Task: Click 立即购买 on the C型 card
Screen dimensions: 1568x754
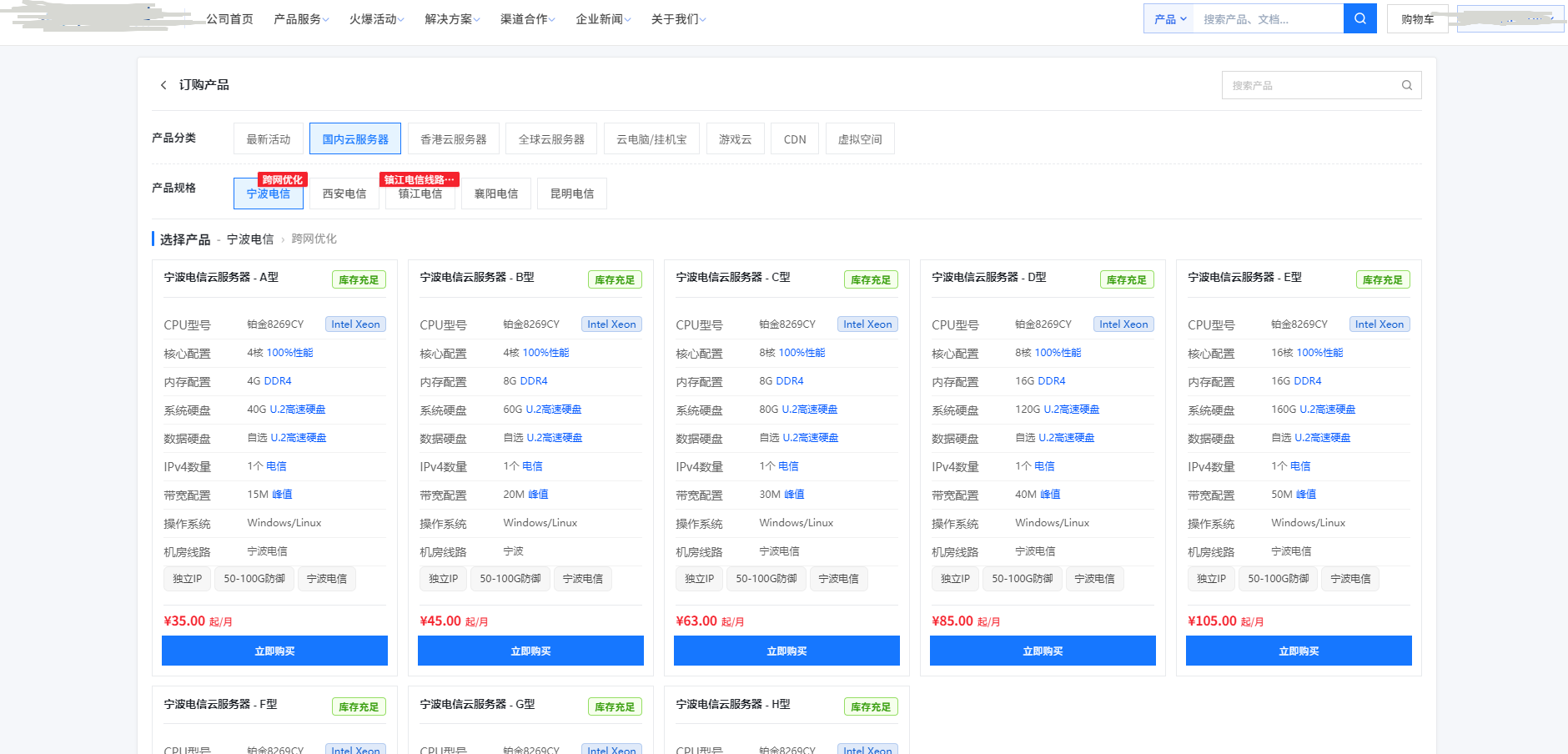Action: 787,651
